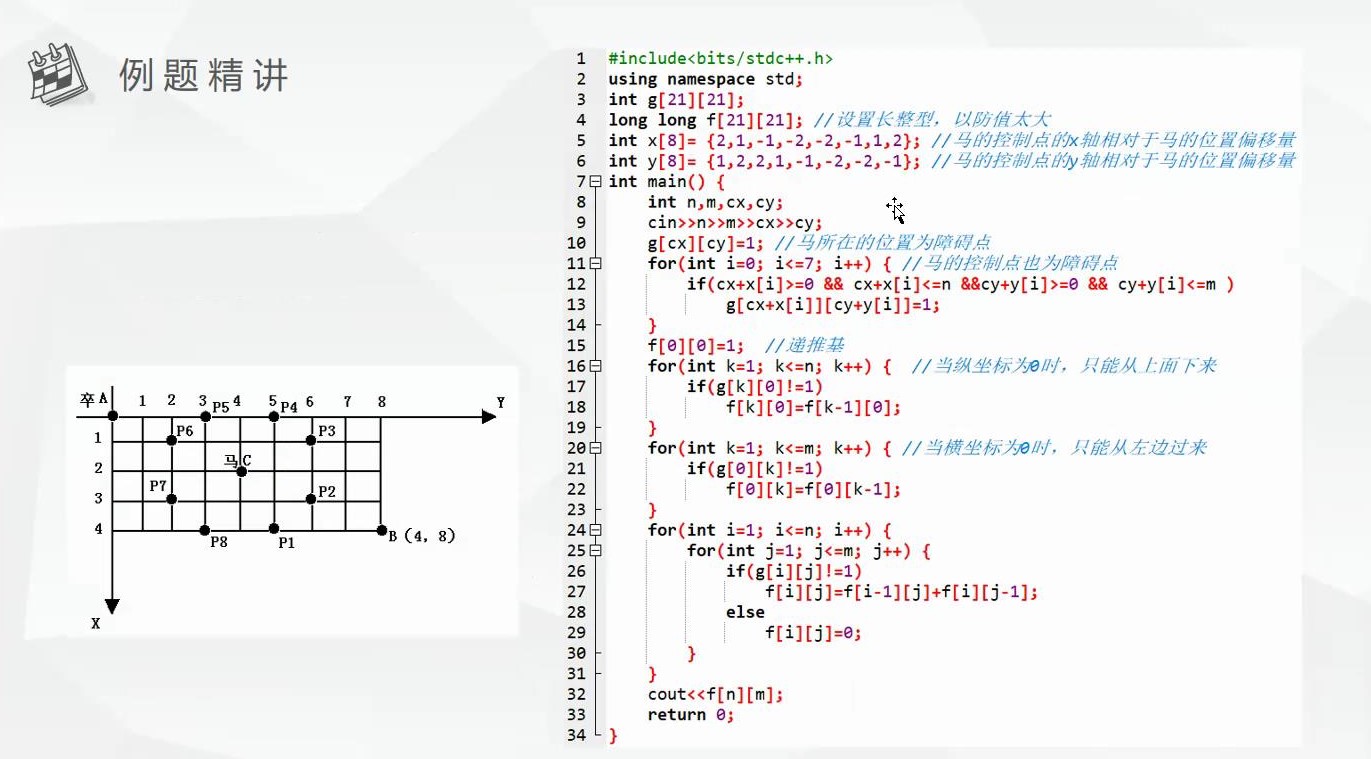Click the 'f[i][j]=f[i-1][j]+f[i][j-1];' statement
Screen dimensions: 1371x759
click(902, 592)
